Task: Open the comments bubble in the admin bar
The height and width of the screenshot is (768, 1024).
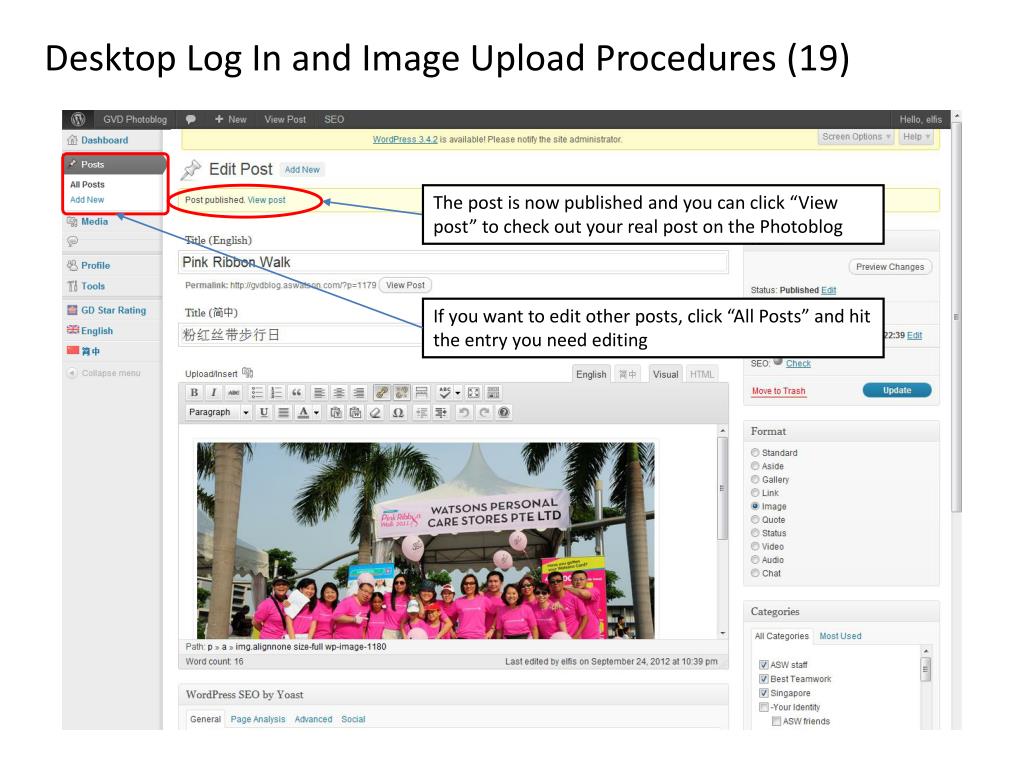Action: tap(191, 120)
